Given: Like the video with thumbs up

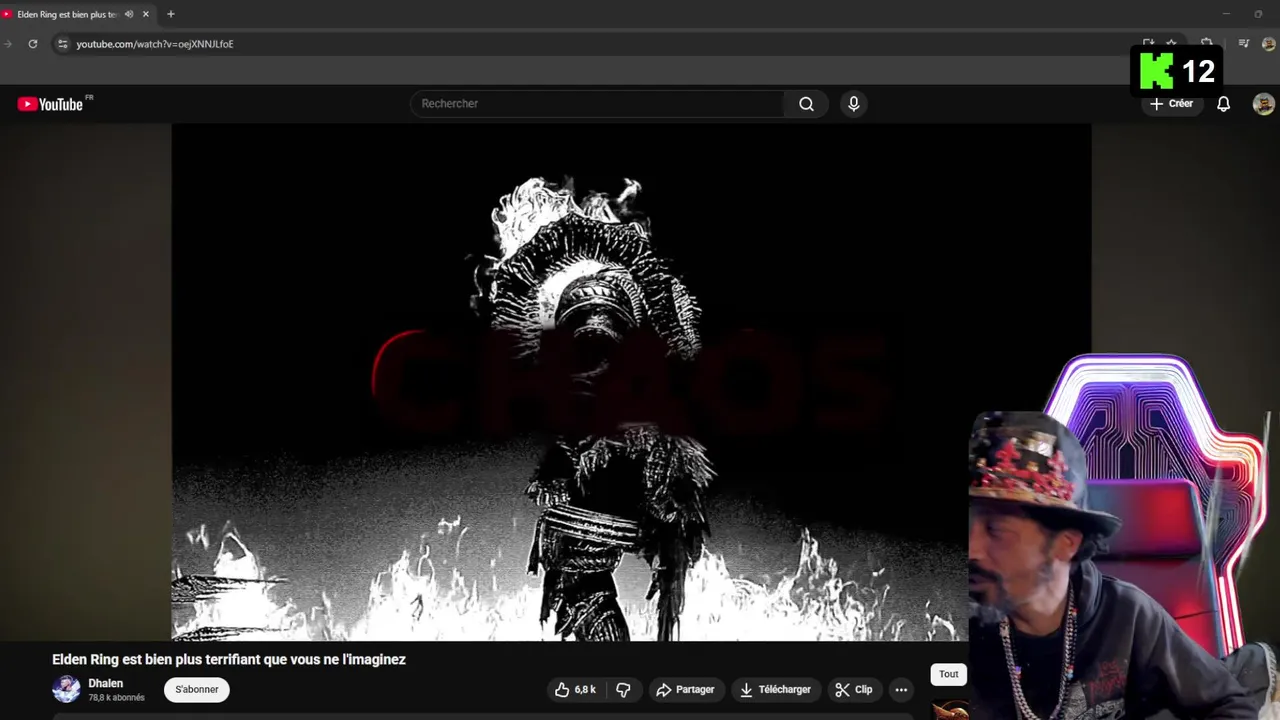Looking at the screenshot, I should pyautogui.click(x=575, y=689).
